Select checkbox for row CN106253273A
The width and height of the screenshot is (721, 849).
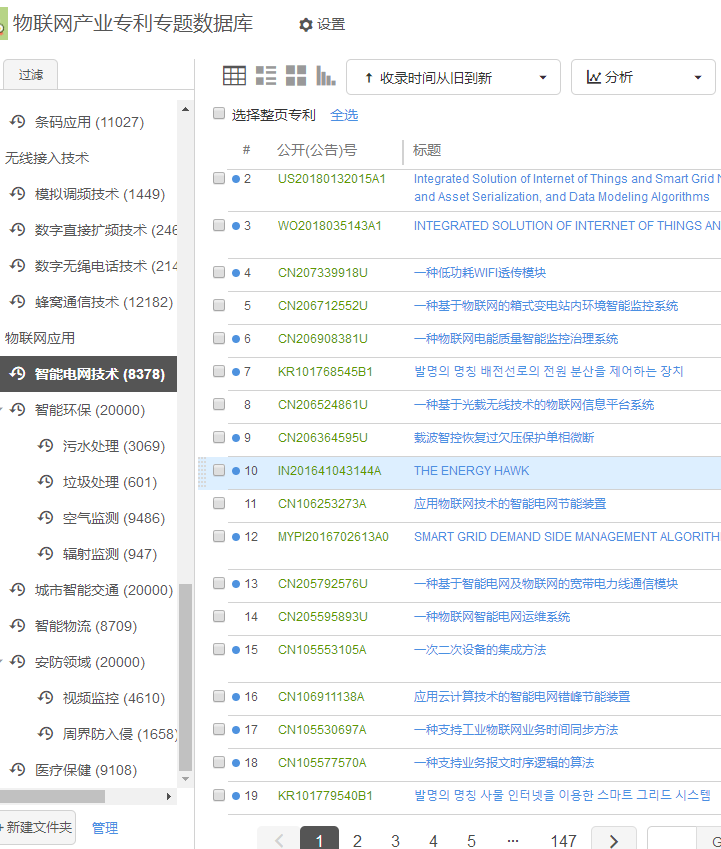point(219,503)
